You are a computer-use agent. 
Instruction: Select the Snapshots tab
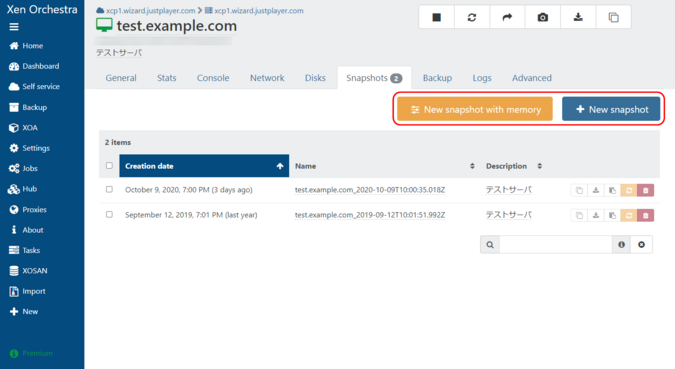point(374,78)
